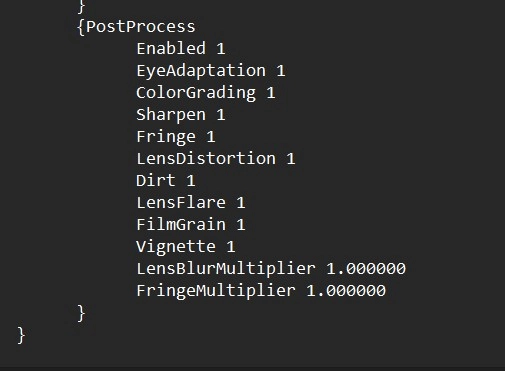
Task: Place cursor on Fringe 1 line
Action: point(176,137)
